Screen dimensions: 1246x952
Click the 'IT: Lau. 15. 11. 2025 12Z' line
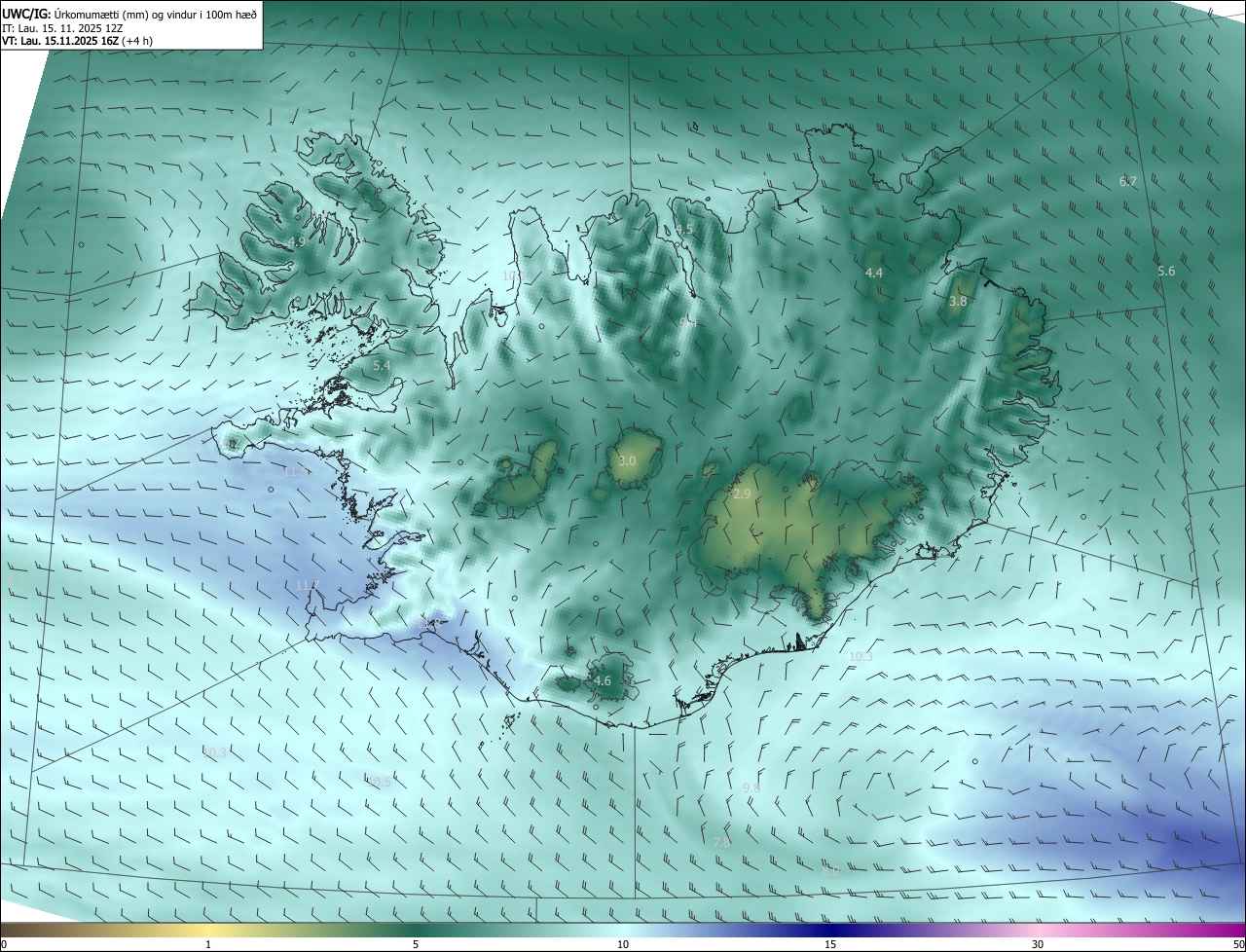pos(62,28)
